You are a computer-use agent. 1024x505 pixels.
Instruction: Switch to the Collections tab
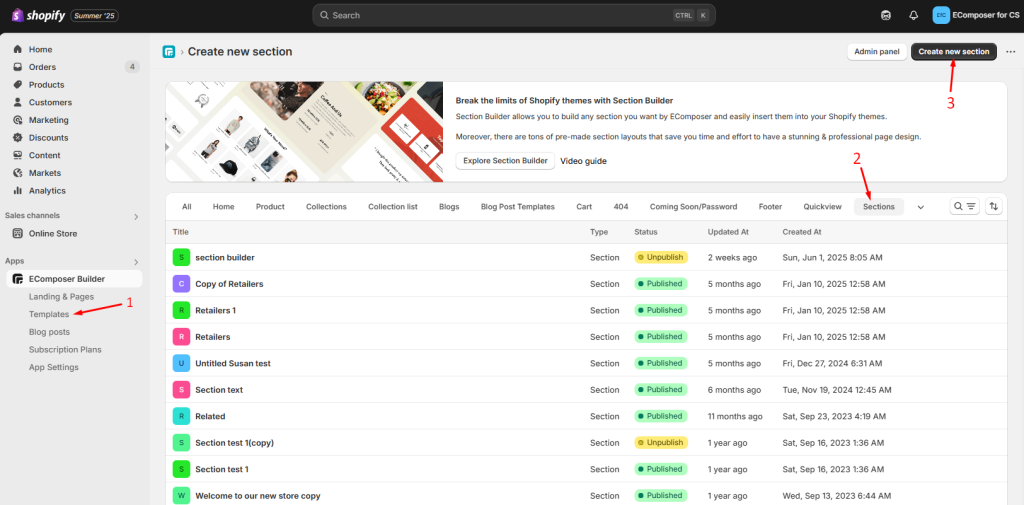coord(327,206)
